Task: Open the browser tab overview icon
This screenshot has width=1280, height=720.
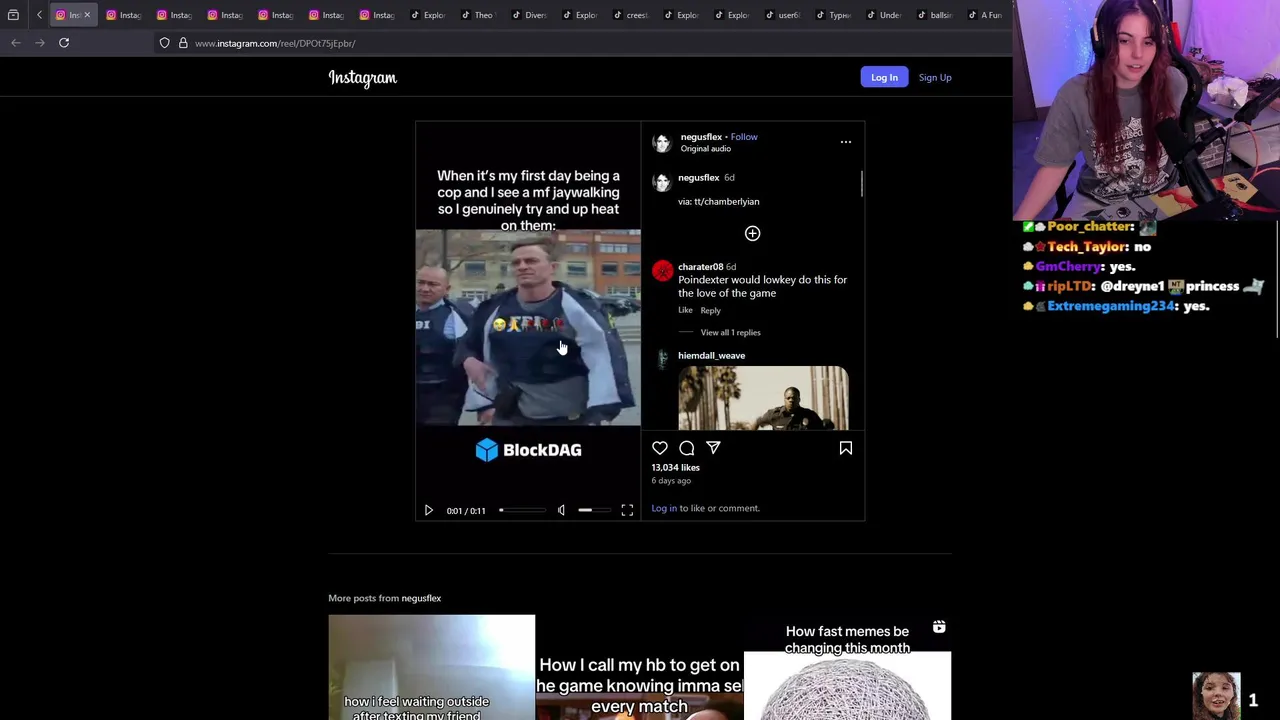Action: coord(13,15)
